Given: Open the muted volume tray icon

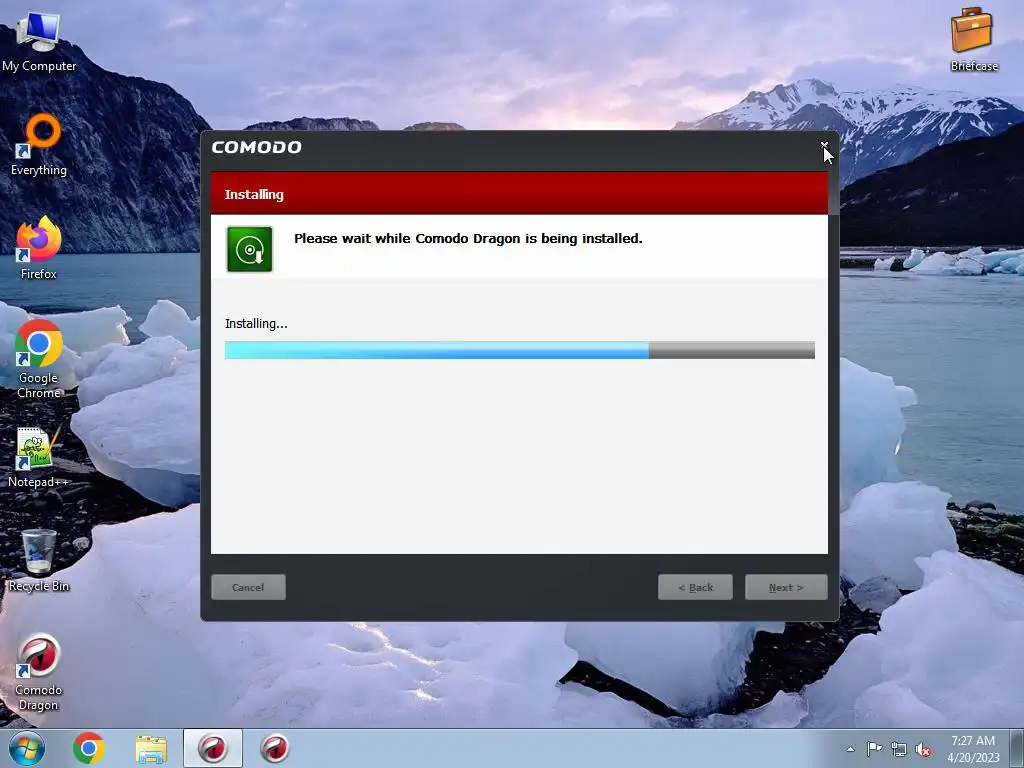Looking at the screenshot, I should click(923, 749).
